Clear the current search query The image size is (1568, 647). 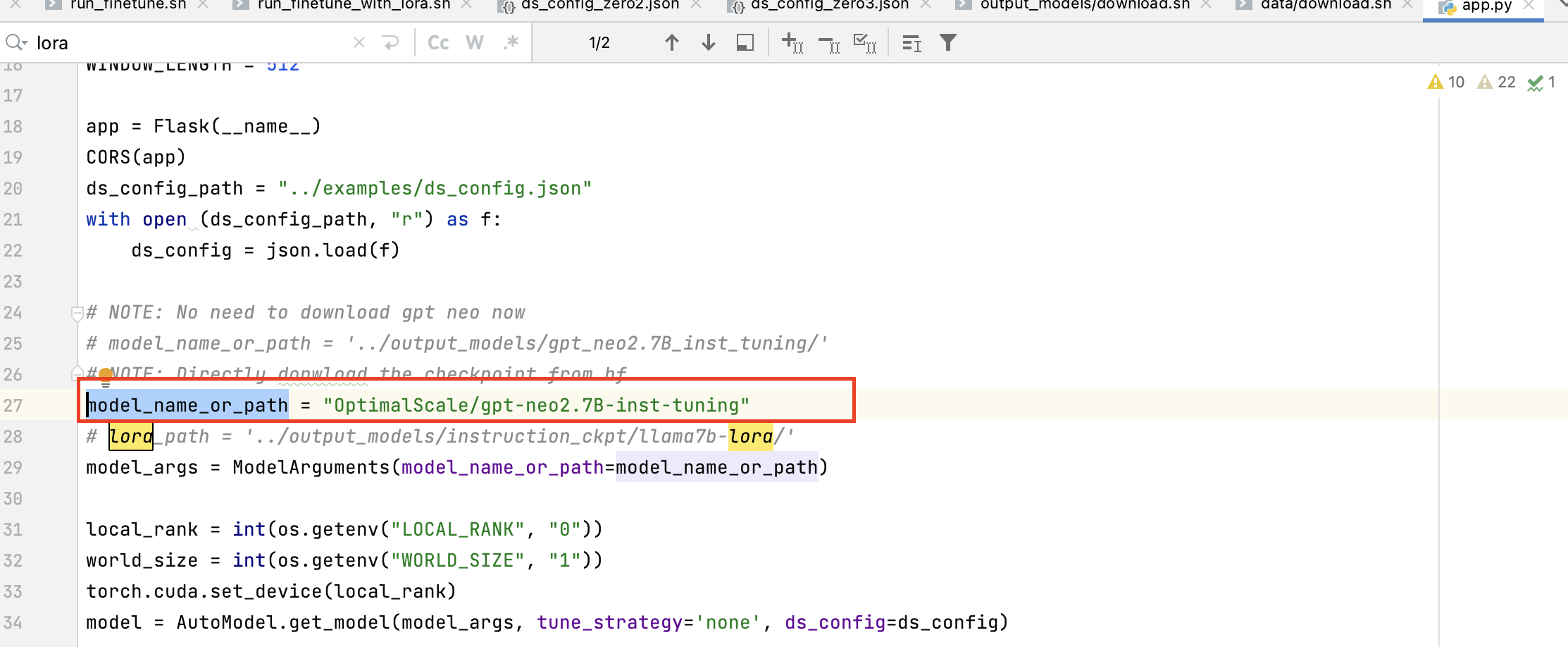(x=359, y=42)
